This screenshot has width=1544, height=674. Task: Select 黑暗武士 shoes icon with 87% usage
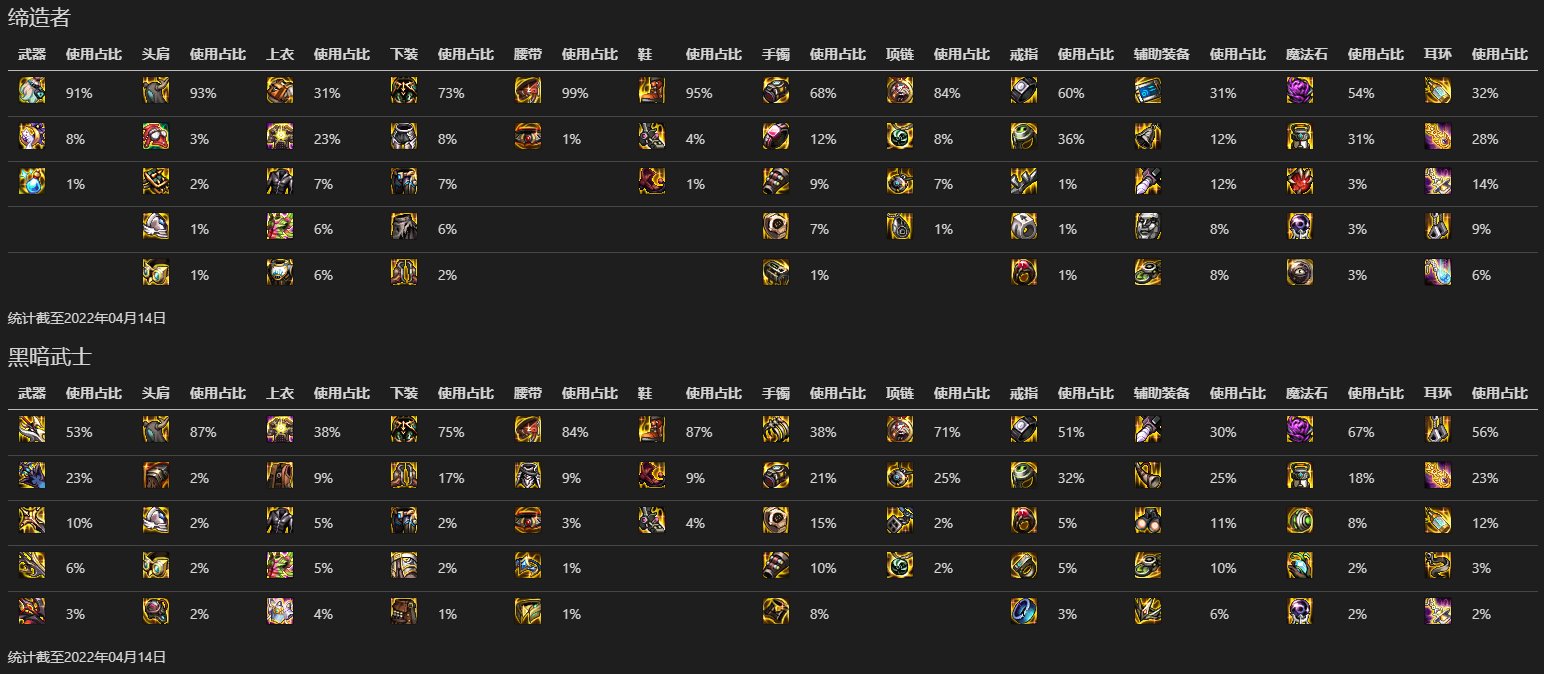(x=652, y=430)
